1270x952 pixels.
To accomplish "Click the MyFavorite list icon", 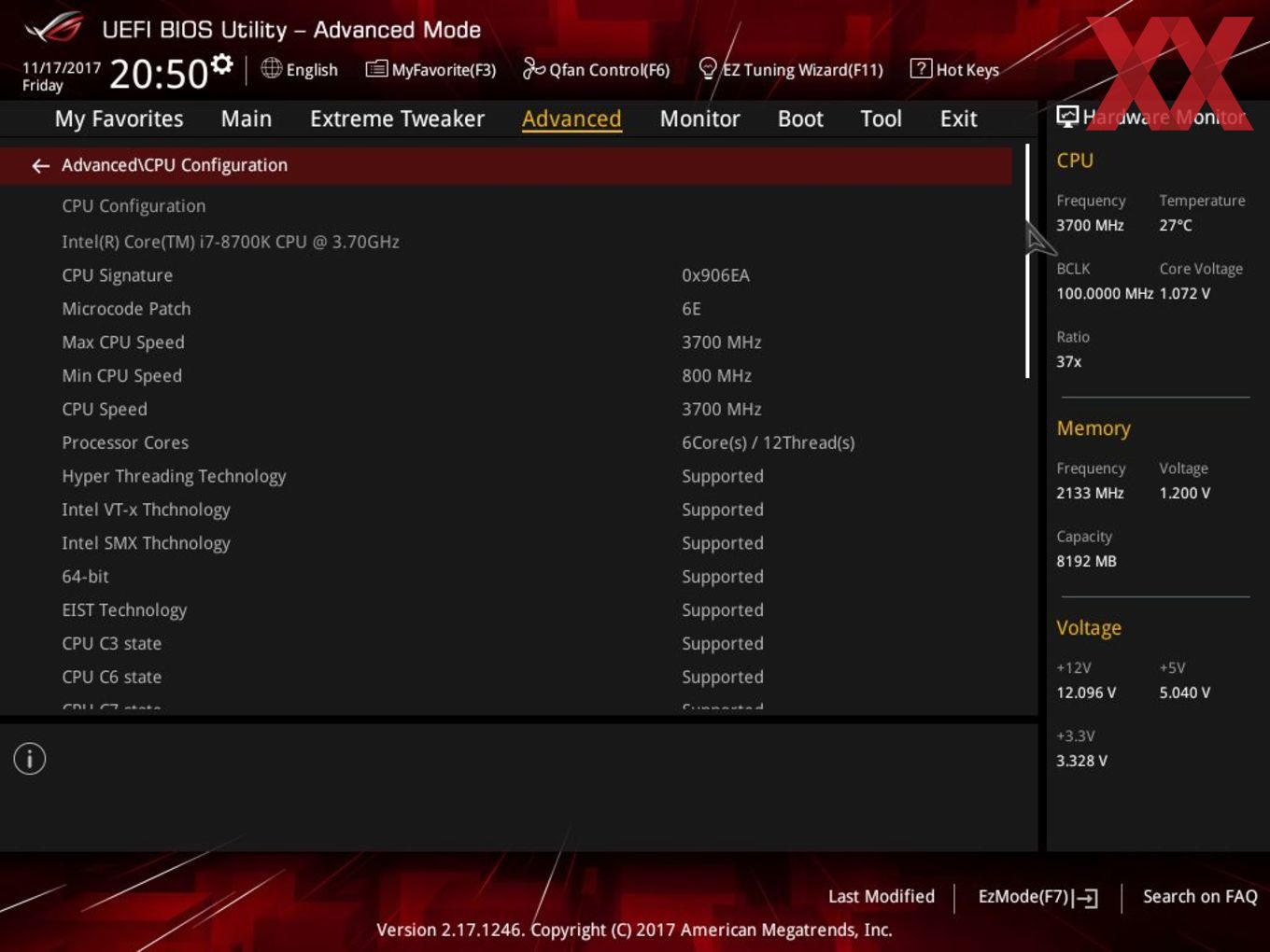I will [x=376, y=68].
